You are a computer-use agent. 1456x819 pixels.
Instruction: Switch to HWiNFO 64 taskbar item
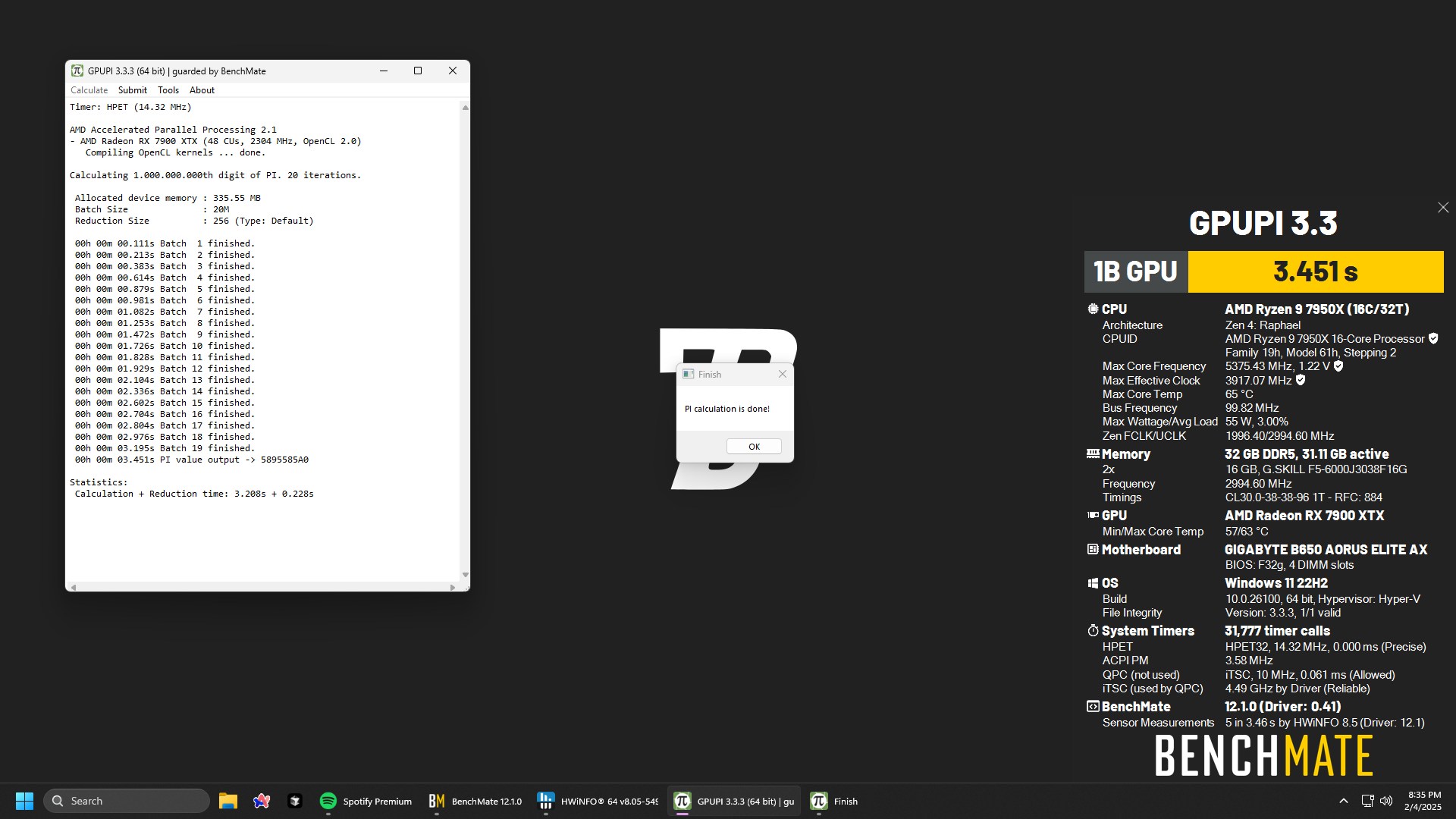click(x=598, y=801)
